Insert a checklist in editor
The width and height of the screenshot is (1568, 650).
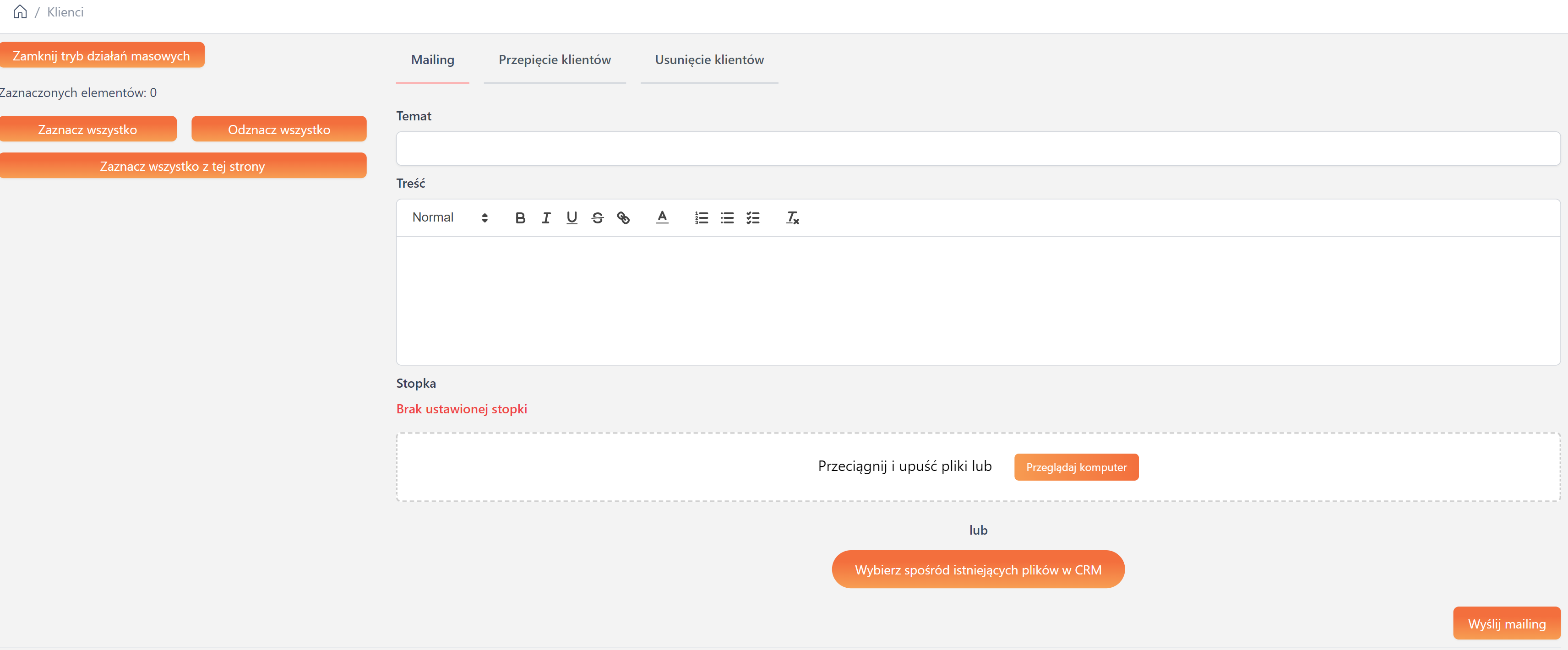point(753,218)
